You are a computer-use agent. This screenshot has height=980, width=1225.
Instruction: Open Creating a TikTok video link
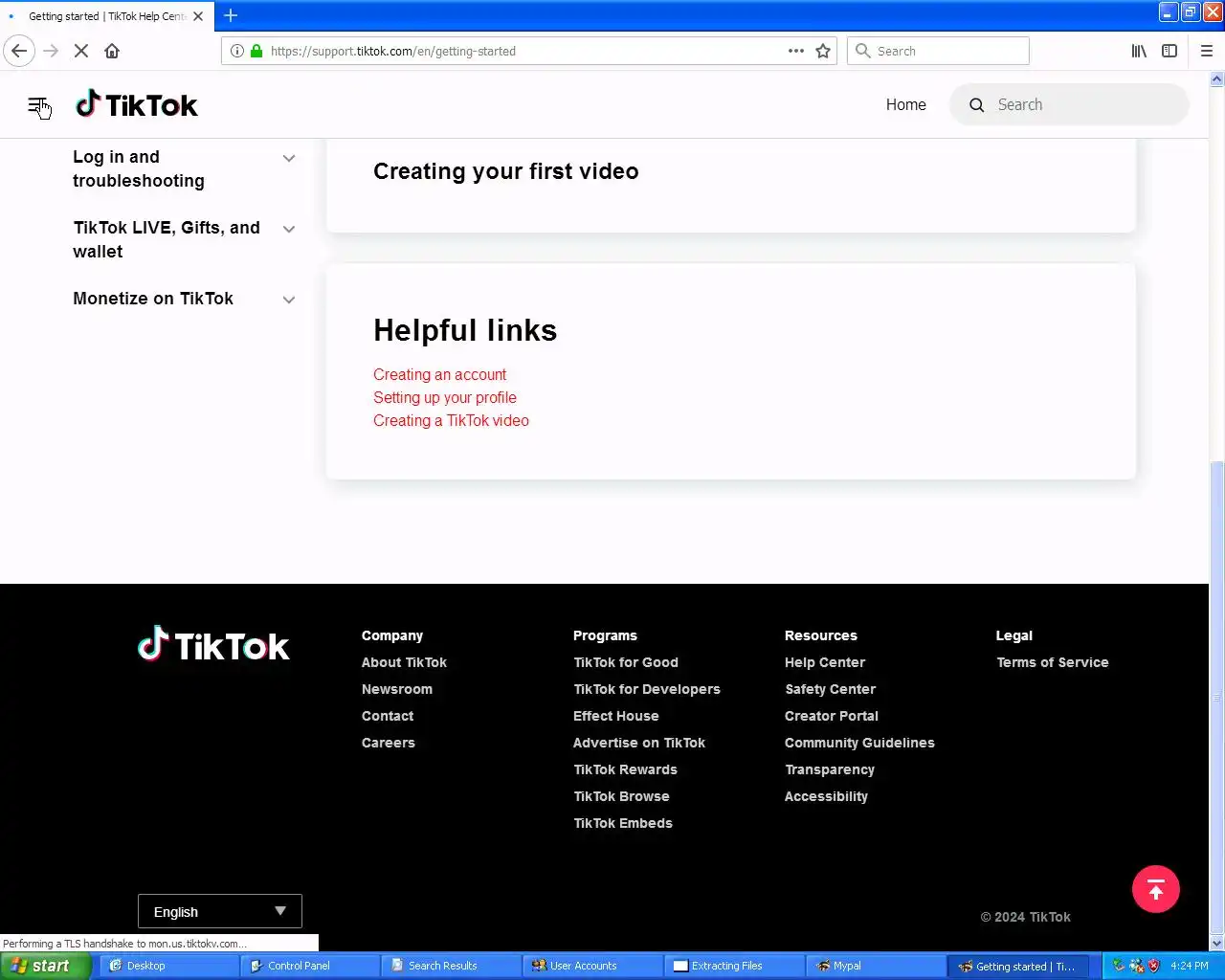(451, 420)
